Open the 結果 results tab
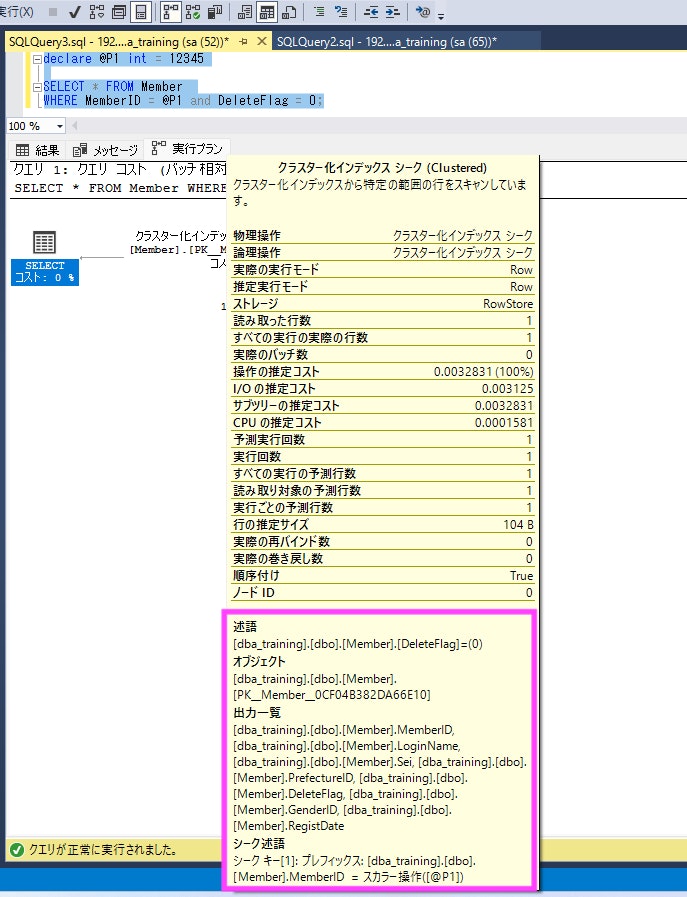Image resolution: width=687 pixels, height=897 pixels. coord(37,150)
